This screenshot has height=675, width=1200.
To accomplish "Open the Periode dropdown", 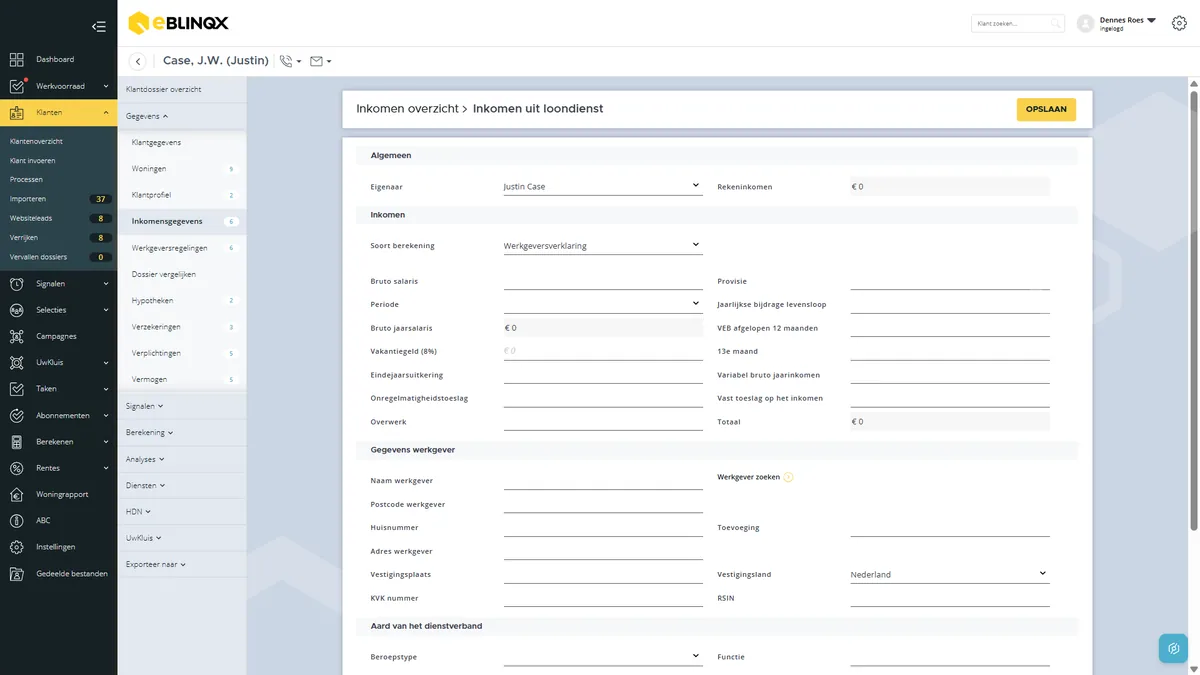I will (603, 304).
